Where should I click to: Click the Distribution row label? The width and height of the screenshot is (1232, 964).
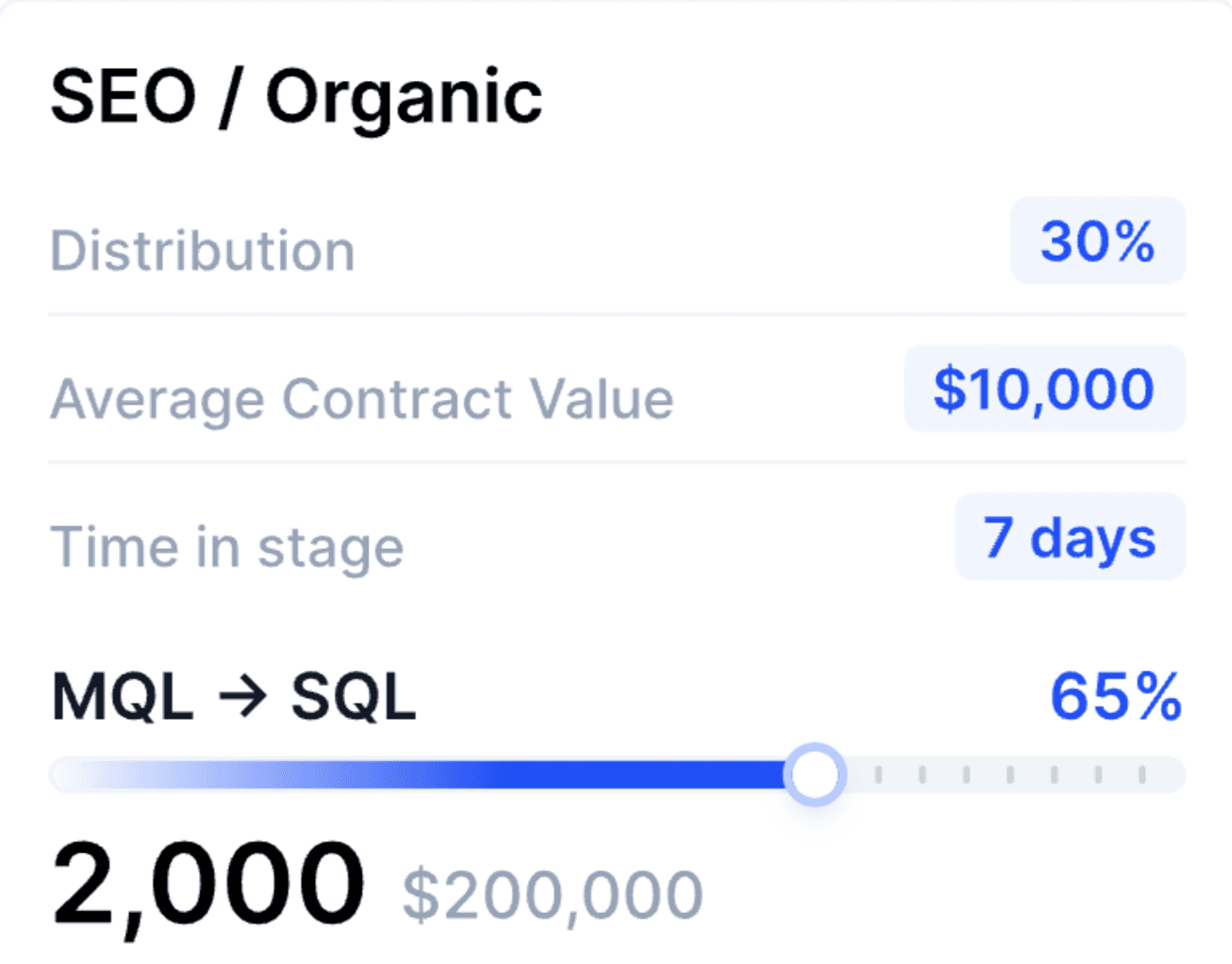[203, 251]
